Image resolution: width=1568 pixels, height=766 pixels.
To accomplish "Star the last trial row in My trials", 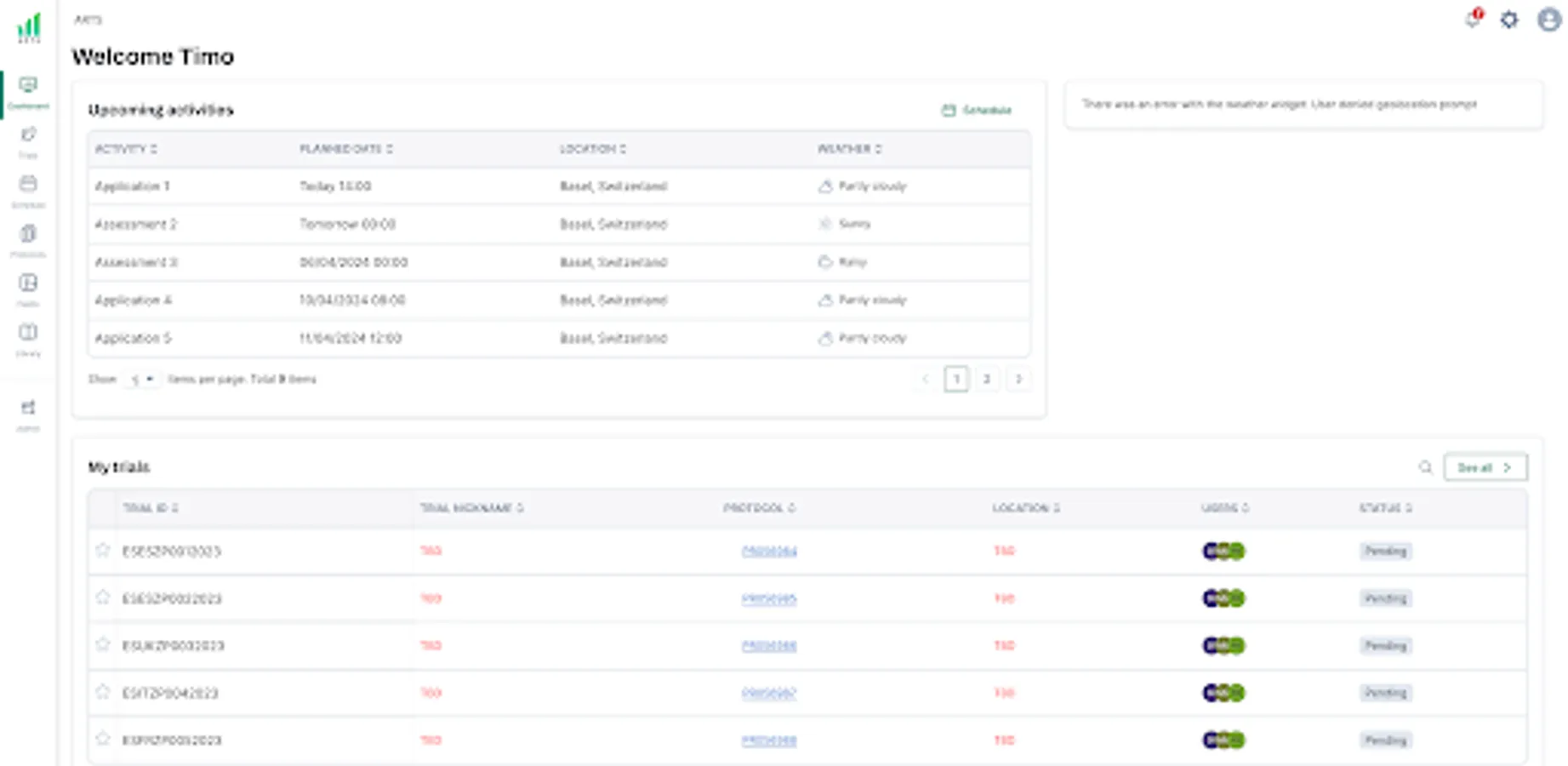I will point(102,740).
